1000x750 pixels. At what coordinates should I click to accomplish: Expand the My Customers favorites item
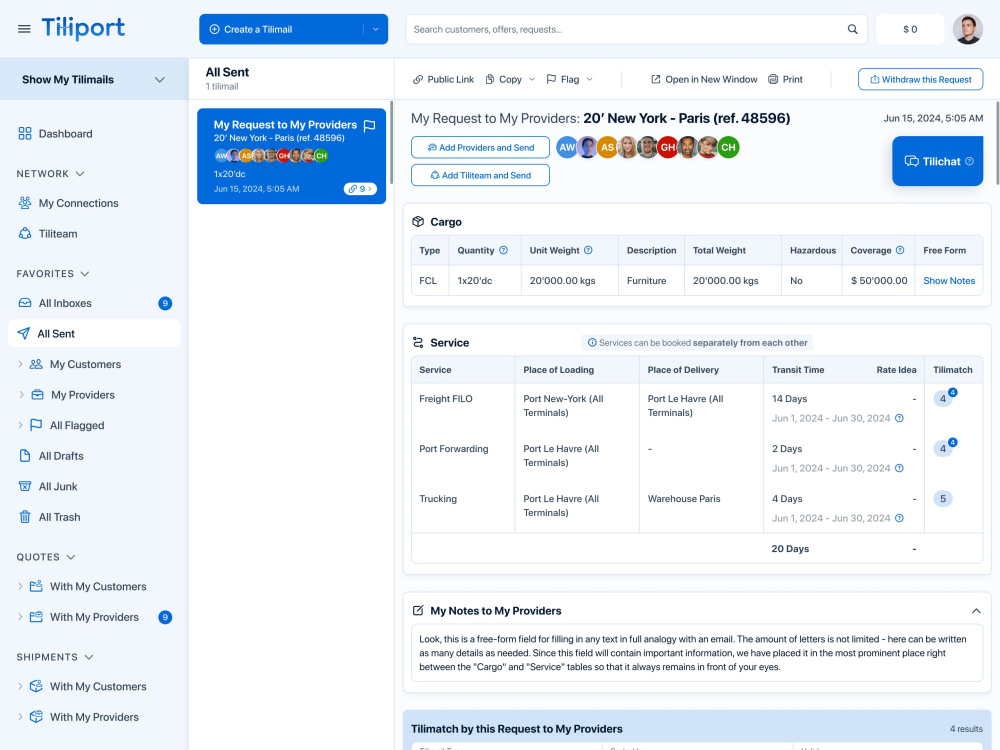click(x=20, y=364)
